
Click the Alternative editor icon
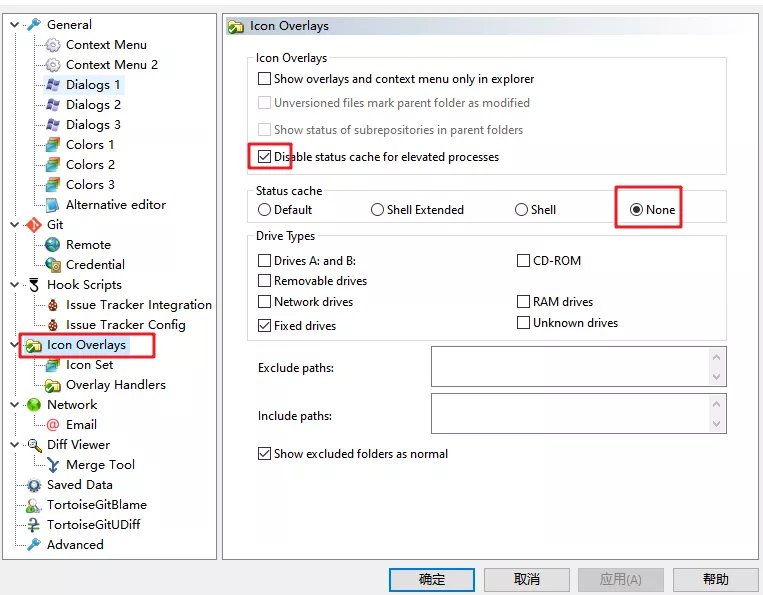pos(53,205)
